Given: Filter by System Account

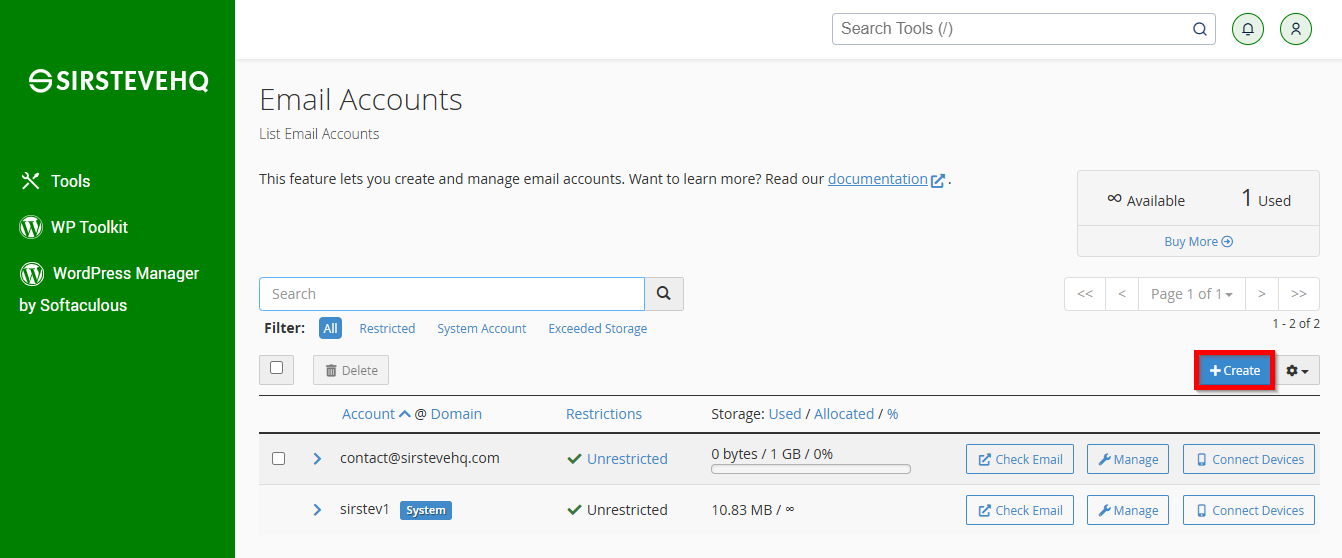Looking at the screenshot, I should click(x=481, y=328).
